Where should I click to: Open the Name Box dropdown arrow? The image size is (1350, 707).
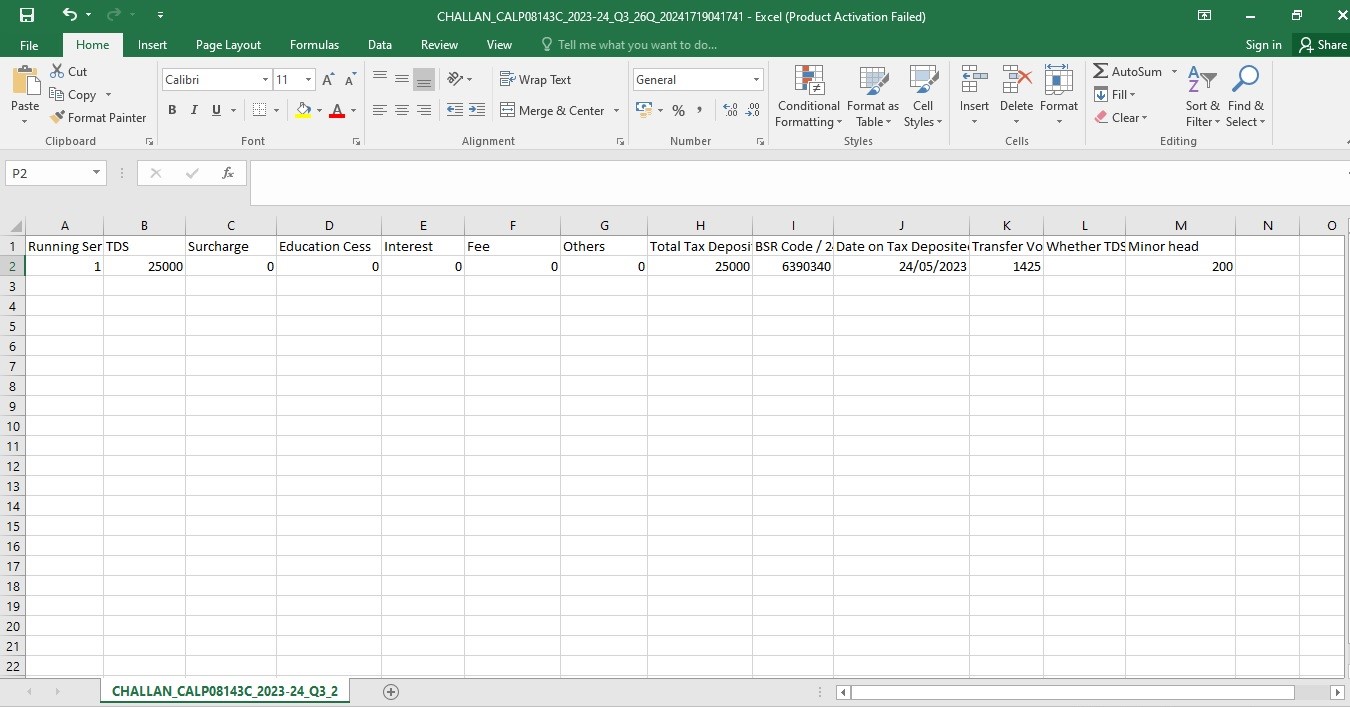pyautogui.click(x=96, y=173)
